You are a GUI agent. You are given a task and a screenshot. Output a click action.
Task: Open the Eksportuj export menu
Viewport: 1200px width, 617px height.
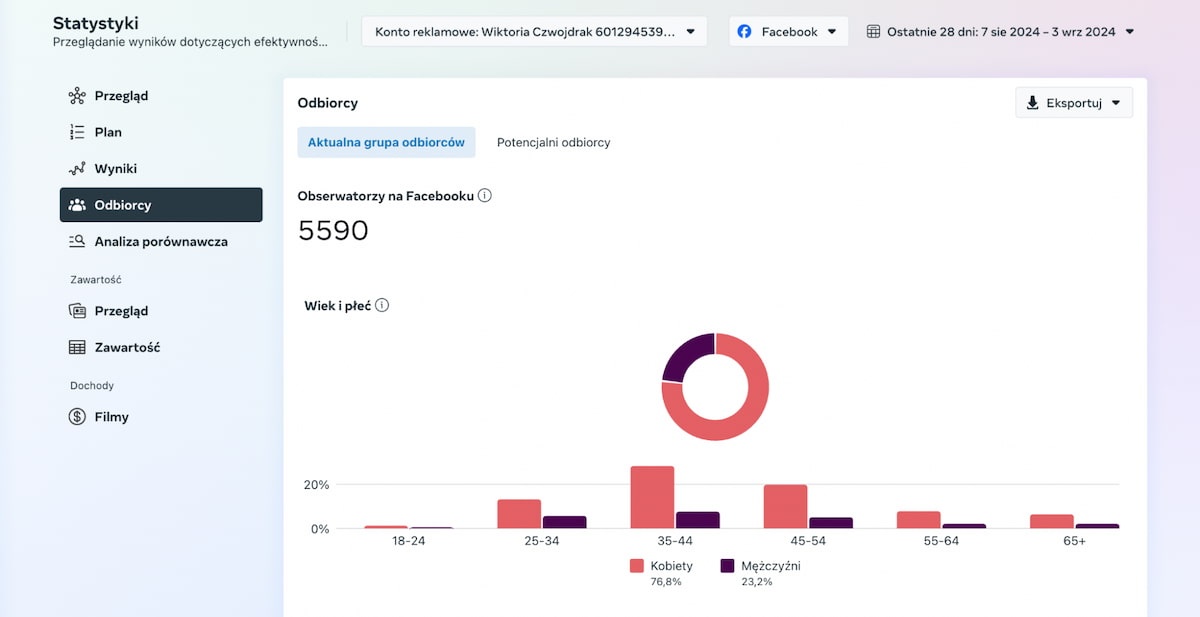click(x=1073, y=103)
